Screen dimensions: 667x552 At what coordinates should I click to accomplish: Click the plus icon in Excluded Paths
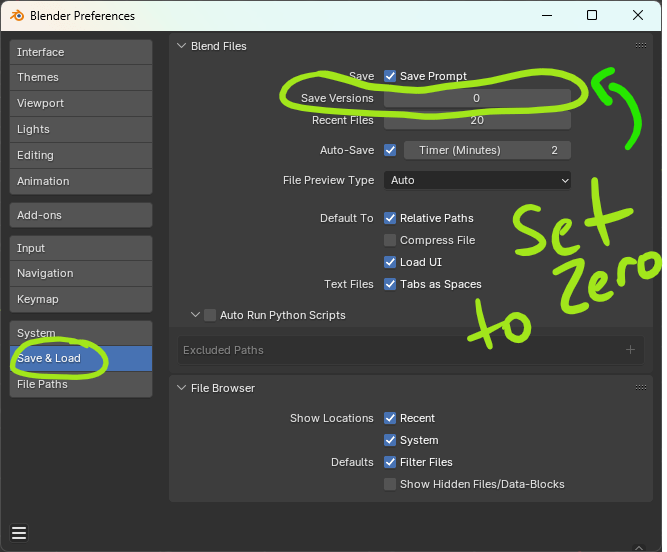pos(630,350)
